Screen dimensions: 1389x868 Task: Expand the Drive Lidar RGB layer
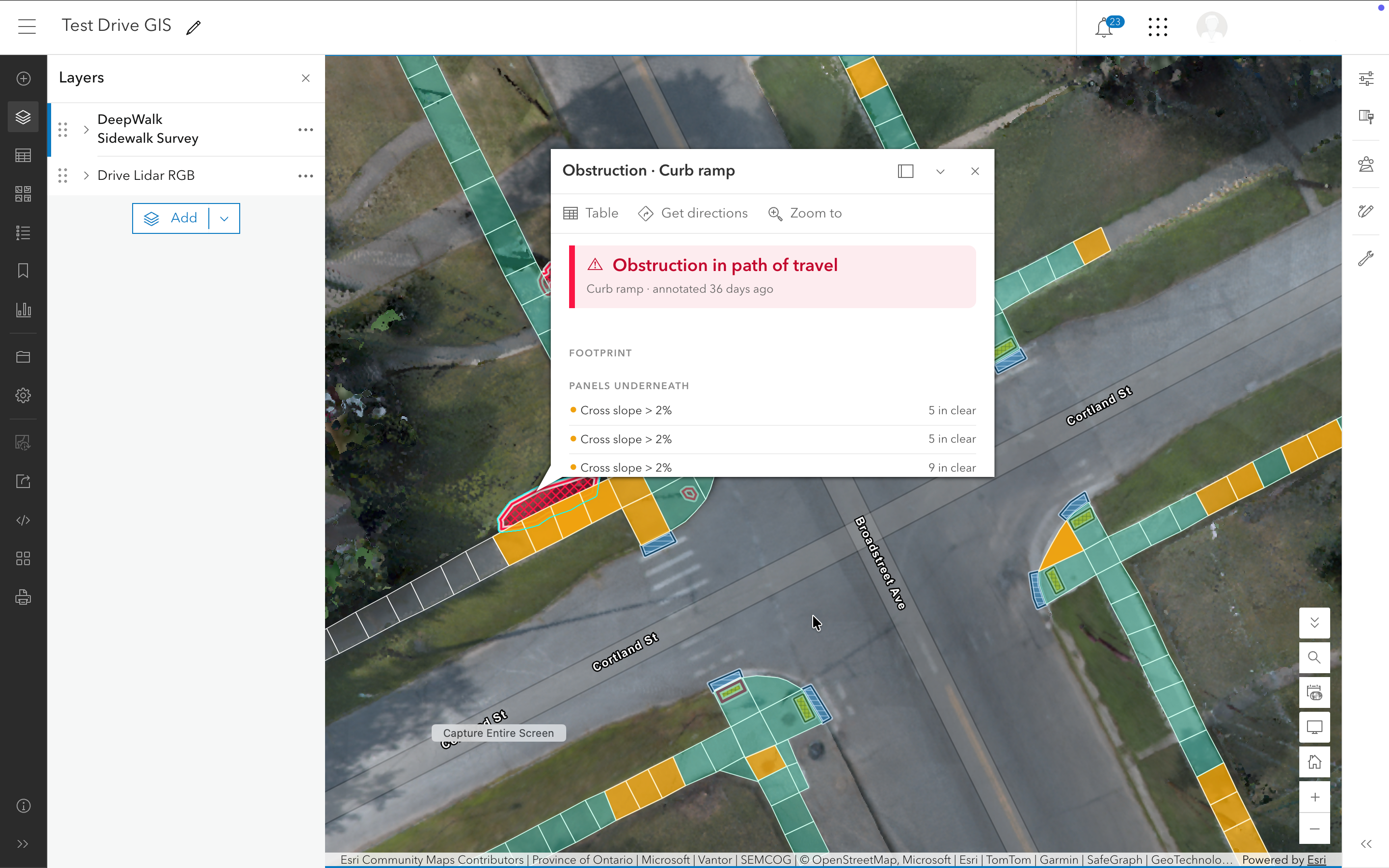86,176
